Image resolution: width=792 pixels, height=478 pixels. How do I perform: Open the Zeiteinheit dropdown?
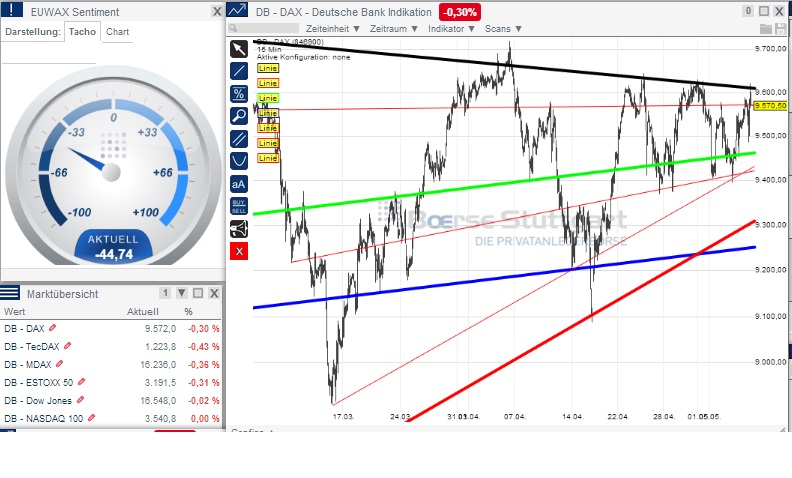tap(333, 29)
